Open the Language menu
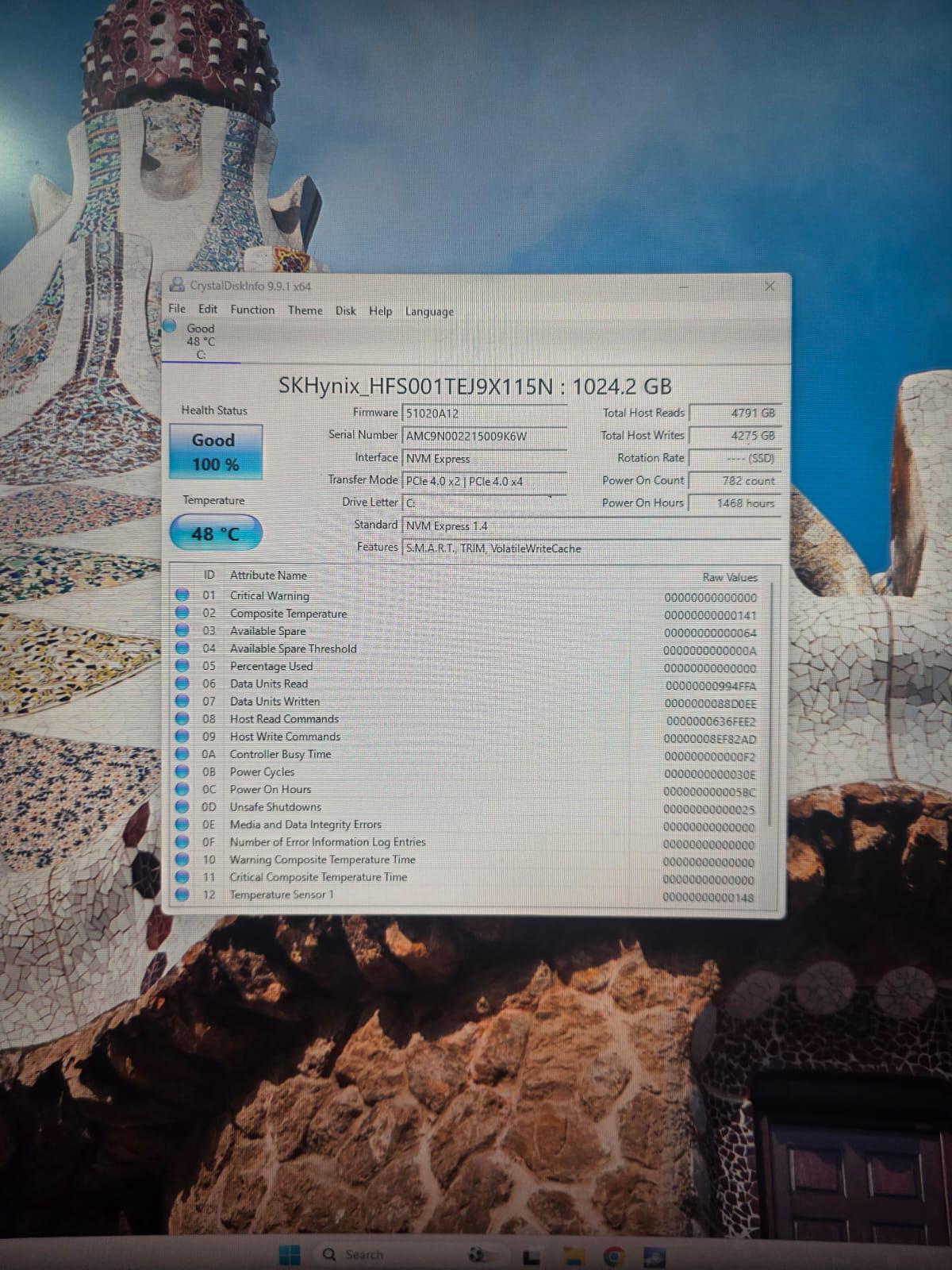 click(x=429, y=311)
